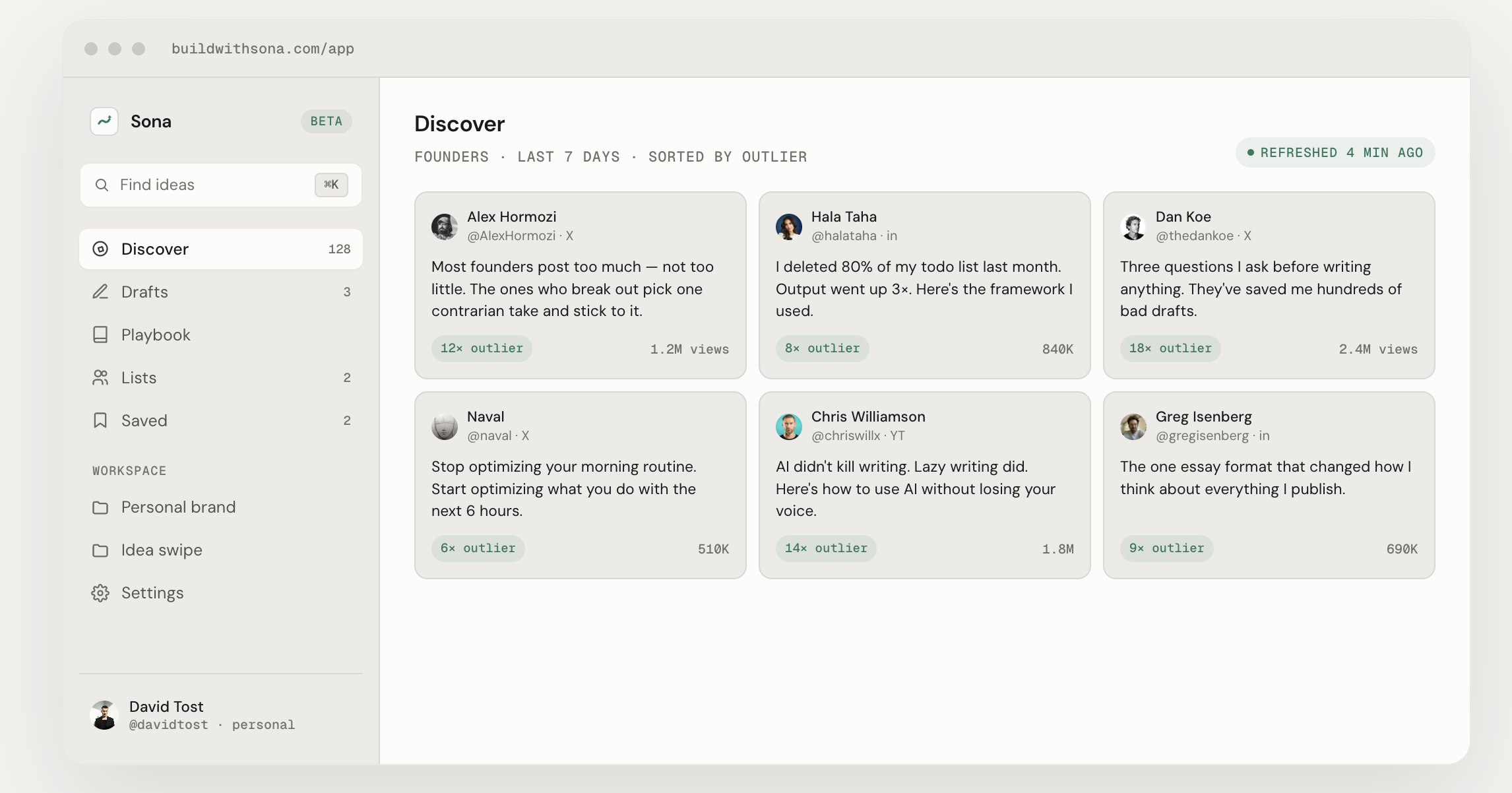Click the Settings gear icon
This screenshot has height=793, width=1512.
click(100, 592)
